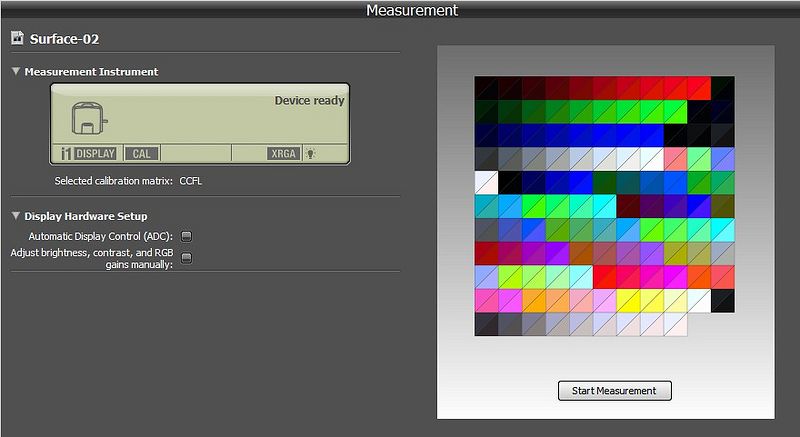Click the CAL status indicator
The width and height of the screenshot is (800, 437).
(141, 153)
